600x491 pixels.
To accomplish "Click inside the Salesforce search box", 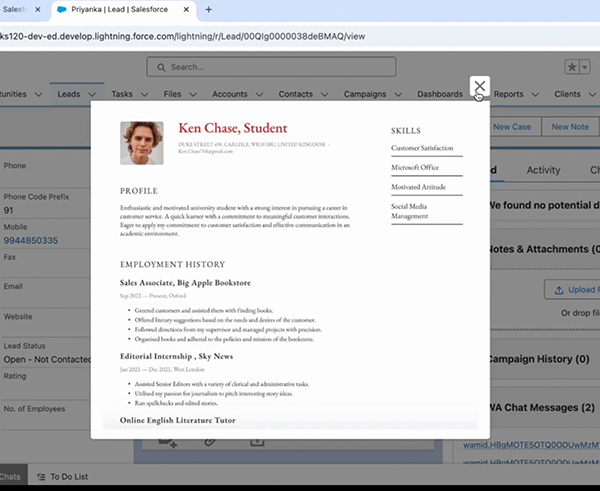I will [x=300, y=67].
